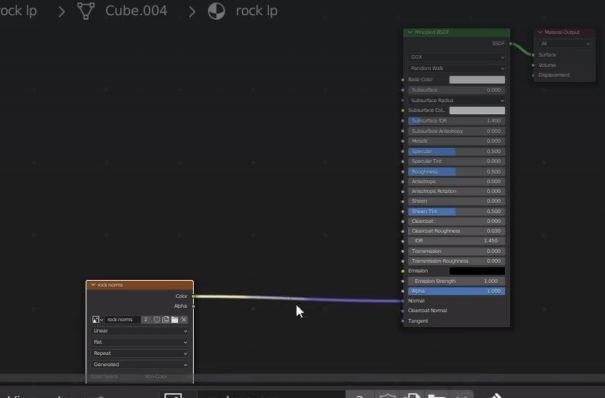Click the rock lp material sphere icon
Screen dimensions: 605x398
point(216,11)
